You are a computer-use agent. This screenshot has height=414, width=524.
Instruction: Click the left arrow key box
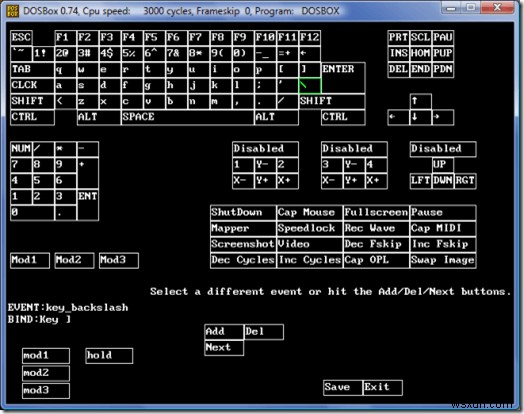398,117
